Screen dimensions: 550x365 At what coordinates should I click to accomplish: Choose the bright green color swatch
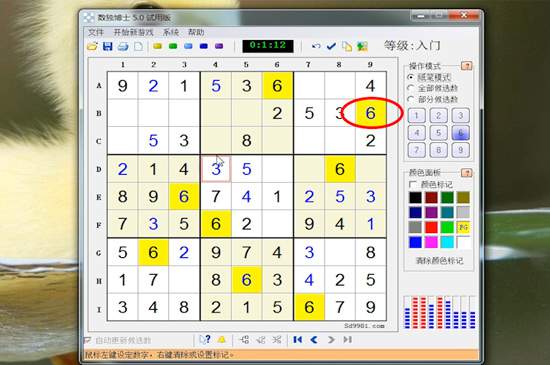[x=448, y=227]
